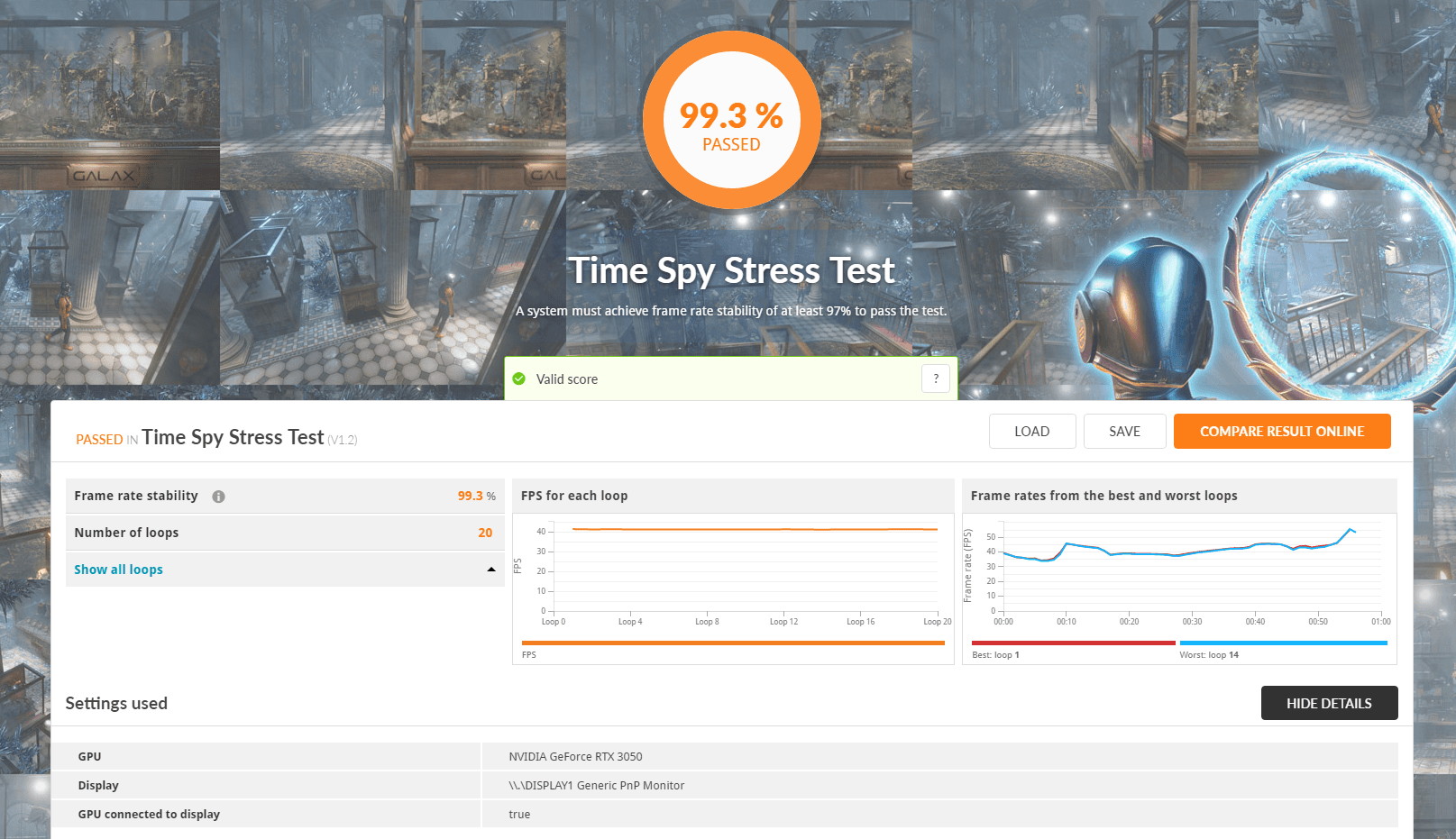Click the red Best: loop 1 legend bar
1456x839 pixels.
pos(1074,643)
